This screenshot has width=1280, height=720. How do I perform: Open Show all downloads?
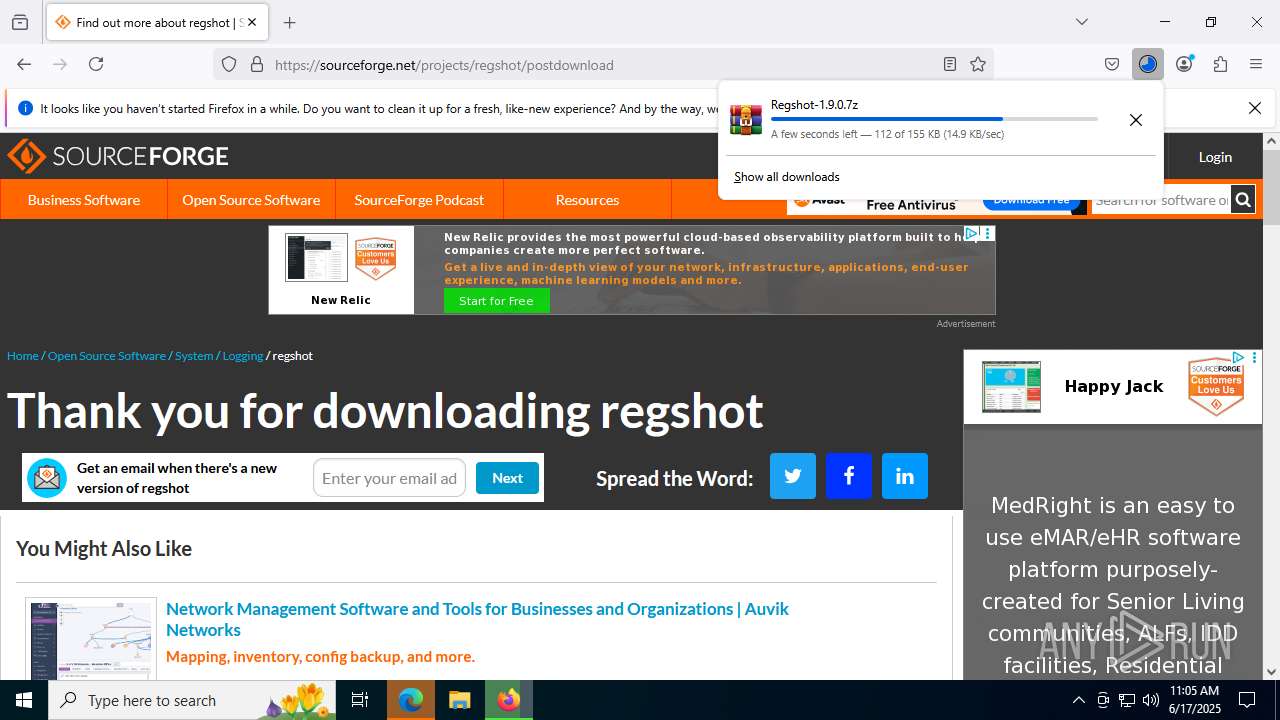pyautogui.click(x=787, y=177)
